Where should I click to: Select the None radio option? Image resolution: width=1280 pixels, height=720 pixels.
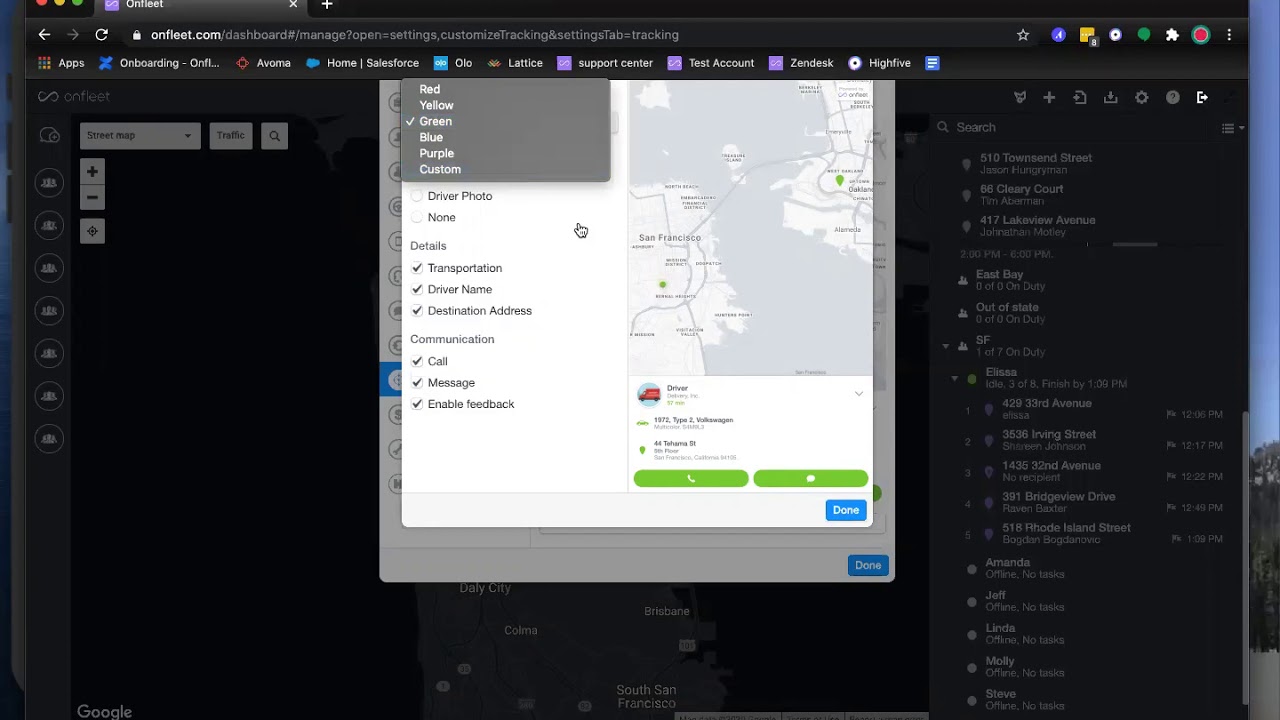point(417,217)
